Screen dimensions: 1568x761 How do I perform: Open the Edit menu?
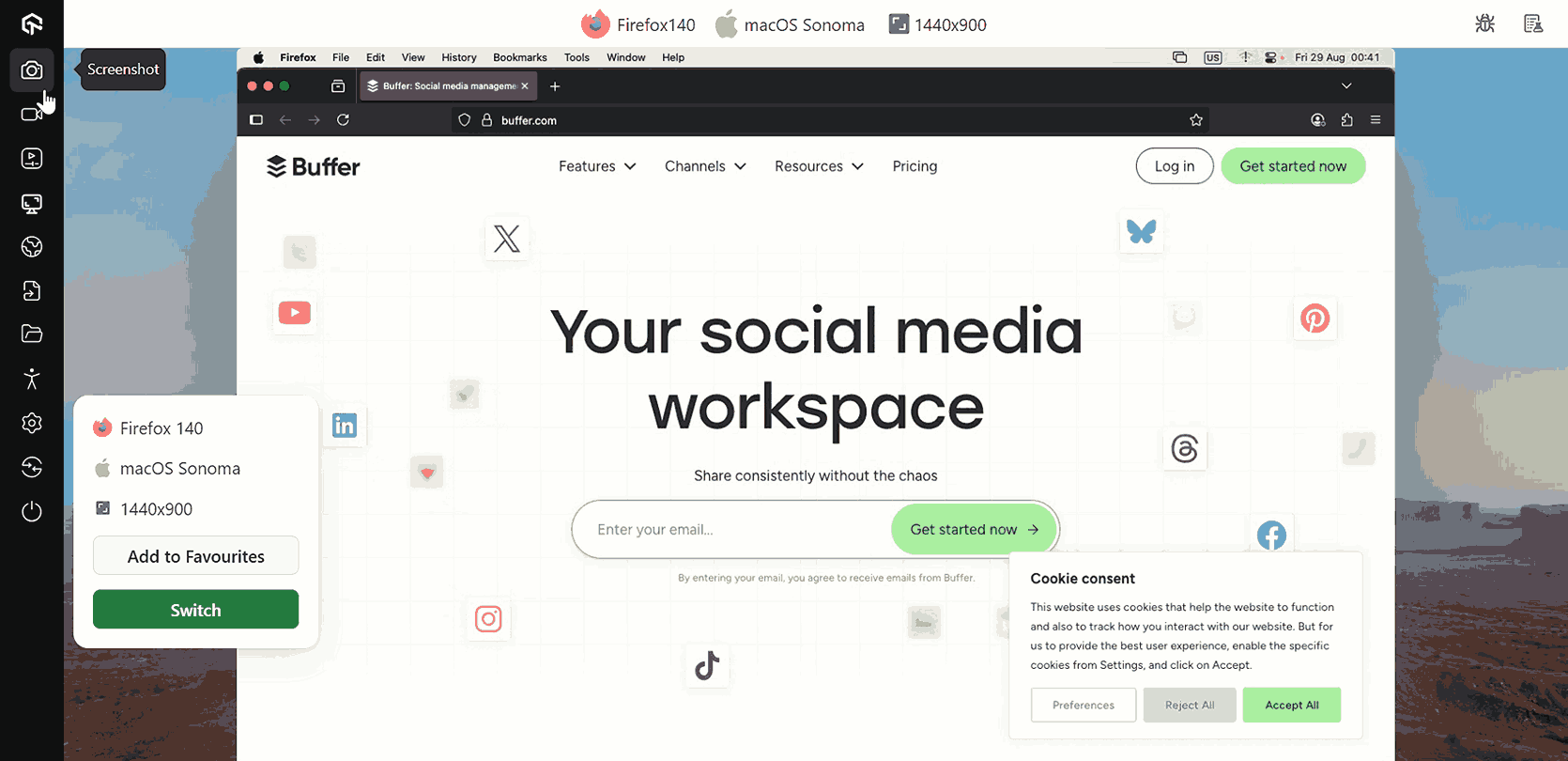376,57
